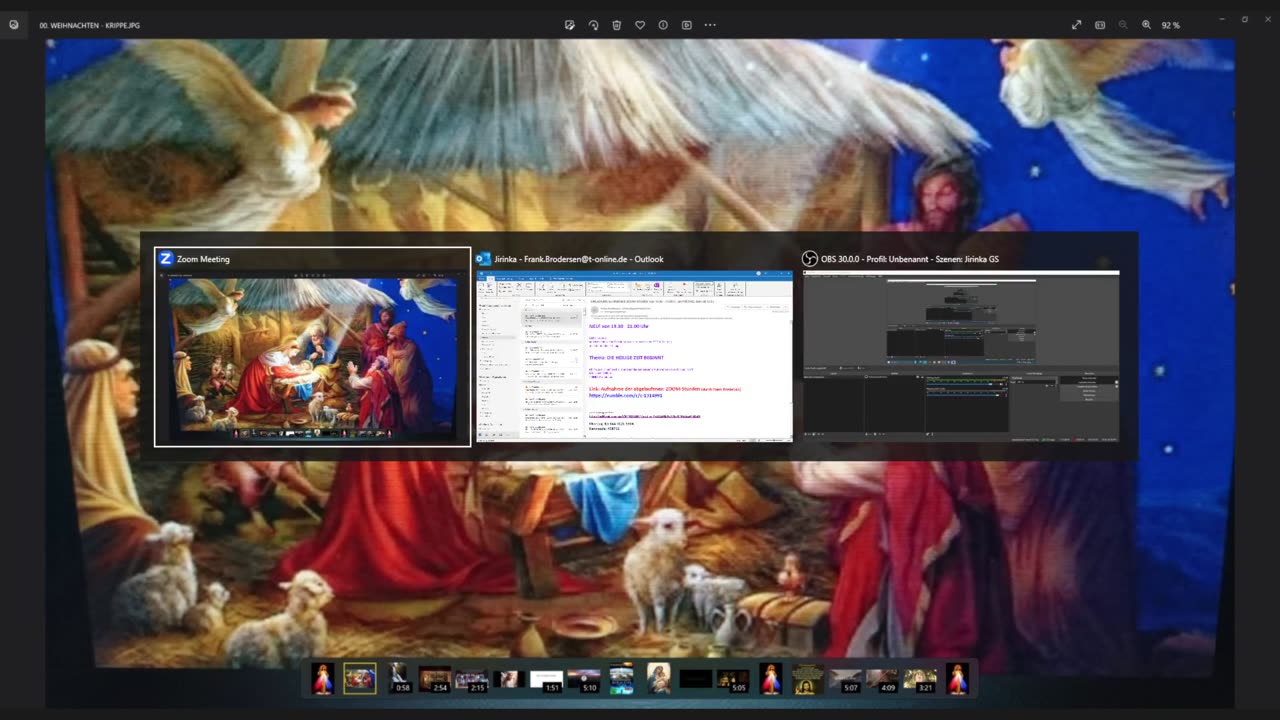Open the all-black thumbnail in filmstrip
This screenshot has width=1280, height=720.
696,680
